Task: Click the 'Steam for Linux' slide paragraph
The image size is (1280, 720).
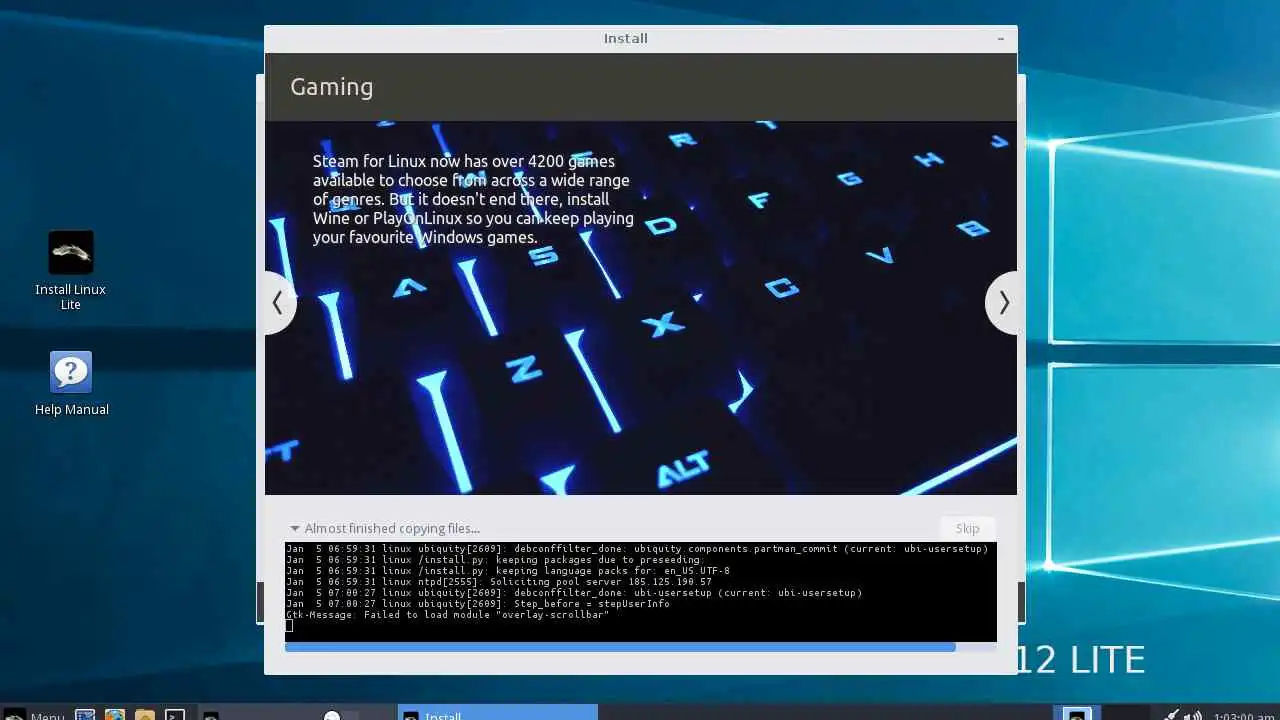Action: (x=473, y=199)
